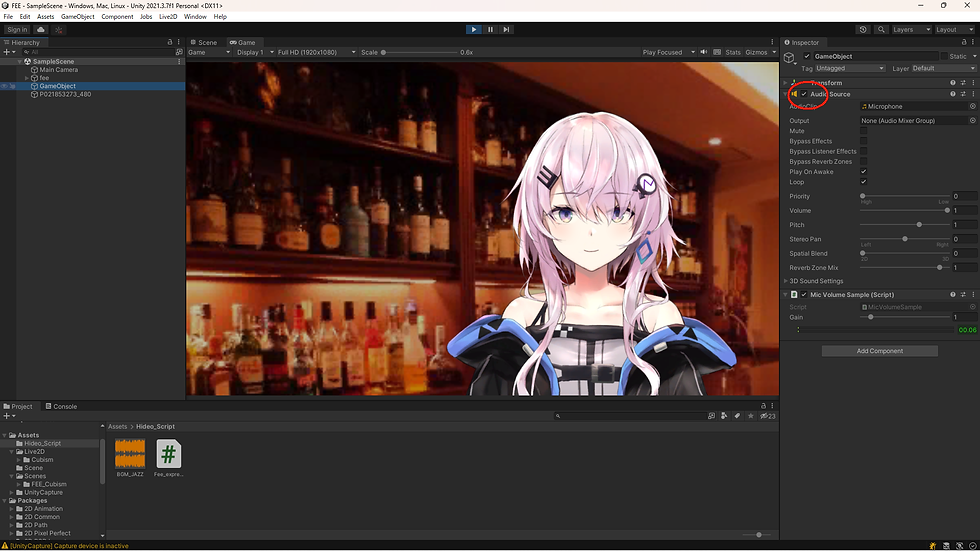
Task: Open the Assets menu
Action: [45, 17]
